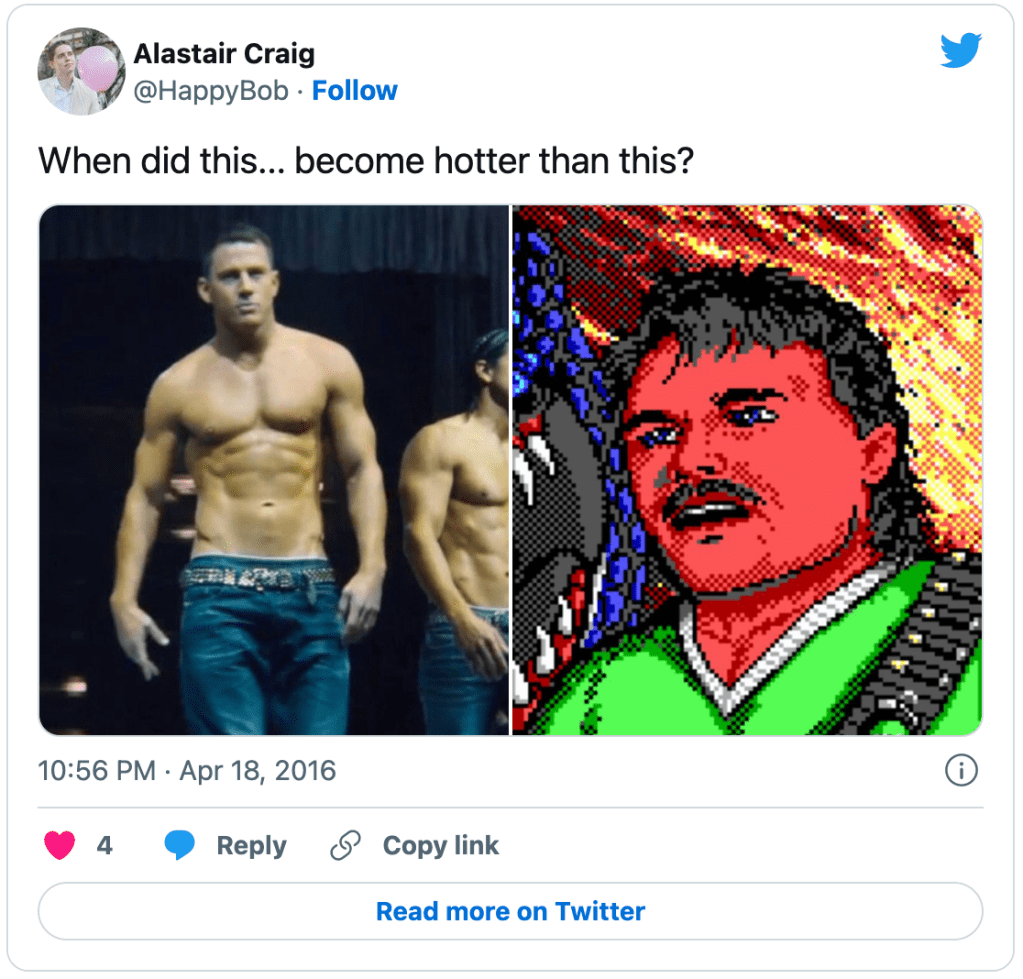Click the tweet text about 'hotter than this'
Viewport: 1023px width, 979px height.
(x=365, y=160)
